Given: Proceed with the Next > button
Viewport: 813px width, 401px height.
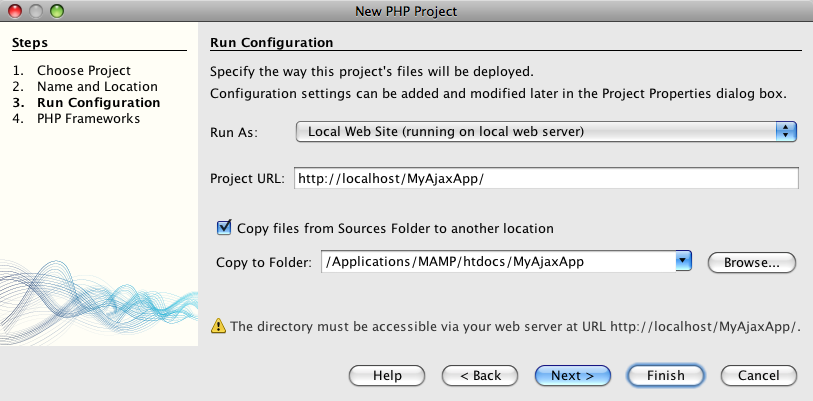Looking at the screenshot, I should point(572,376).
